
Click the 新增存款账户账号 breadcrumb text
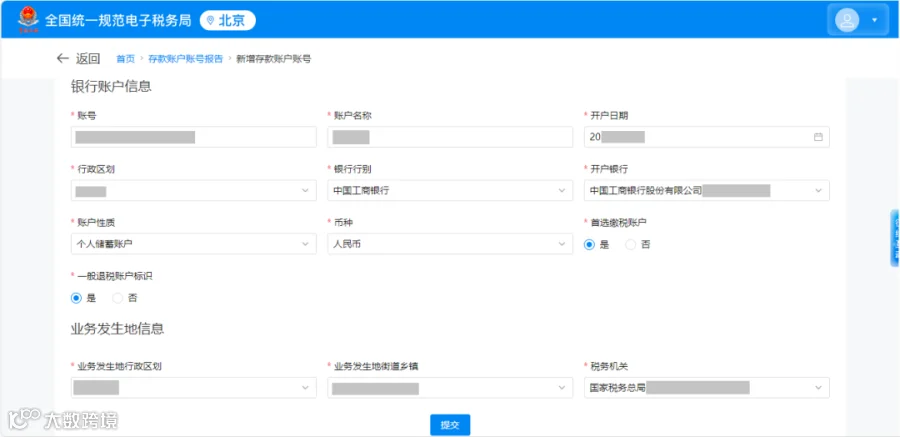(x=274, y=59)
